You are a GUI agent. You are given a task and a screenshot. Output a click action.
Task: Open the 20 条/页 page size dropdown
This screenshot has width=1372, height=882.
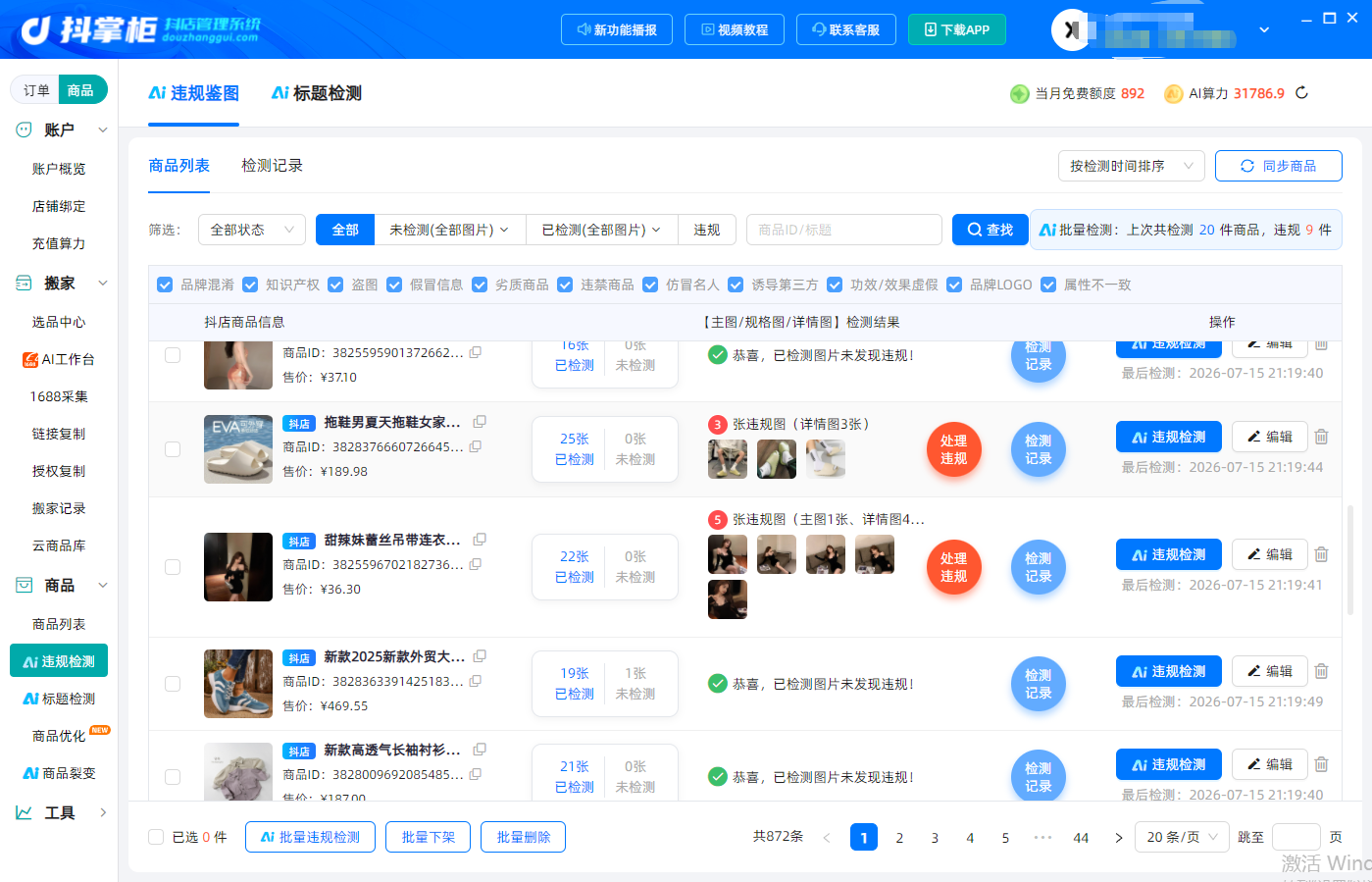click(1182, 837)
